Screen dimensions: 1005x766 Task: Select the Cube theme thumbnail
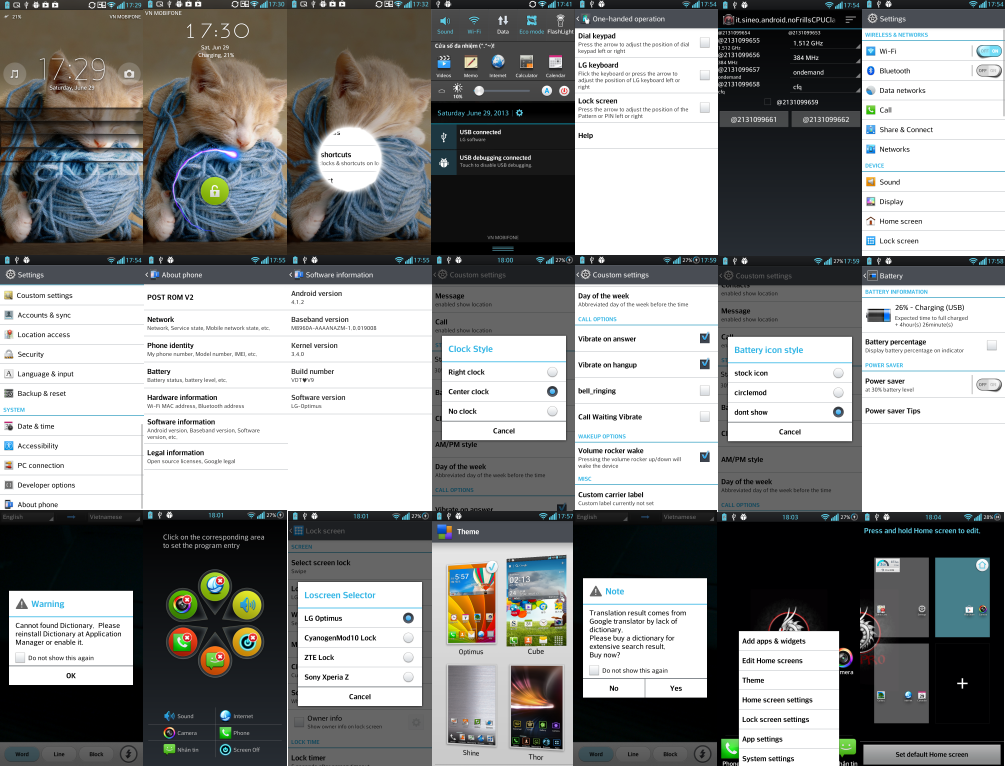click(x=536, y=602)
